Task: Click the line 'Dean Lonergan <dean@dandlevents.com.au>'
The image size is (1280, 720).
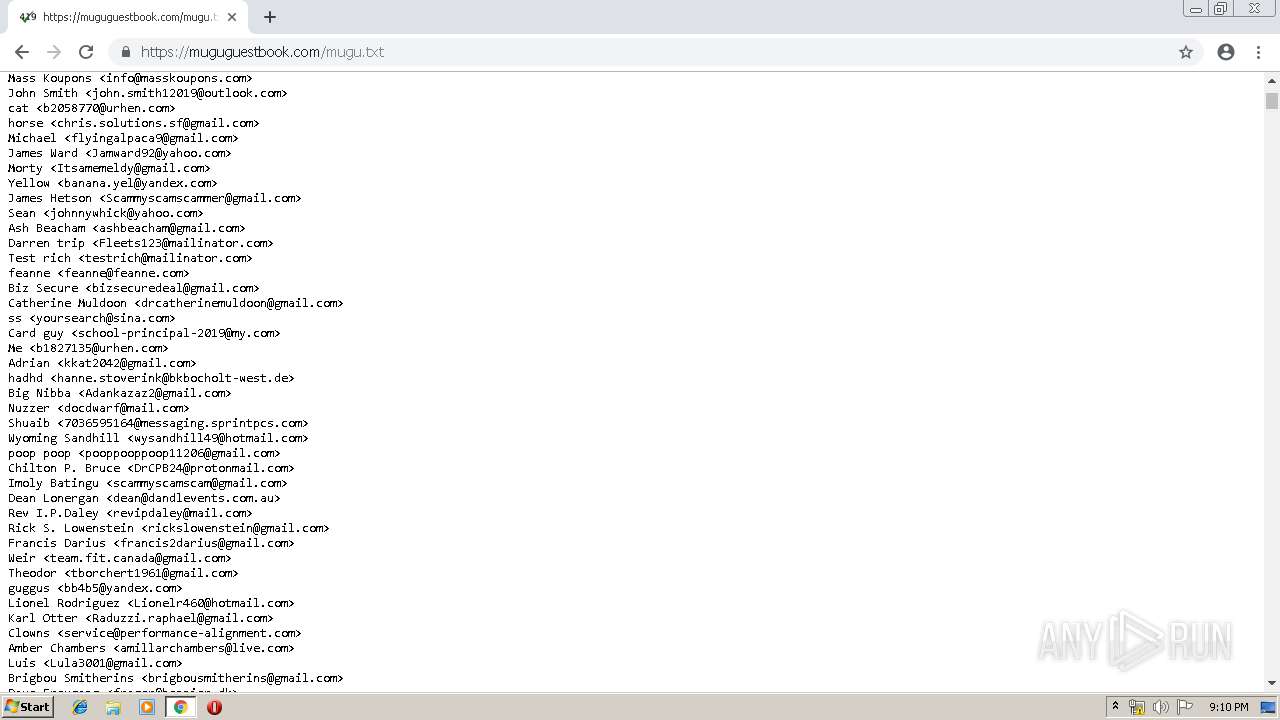Action: [144, 498]
